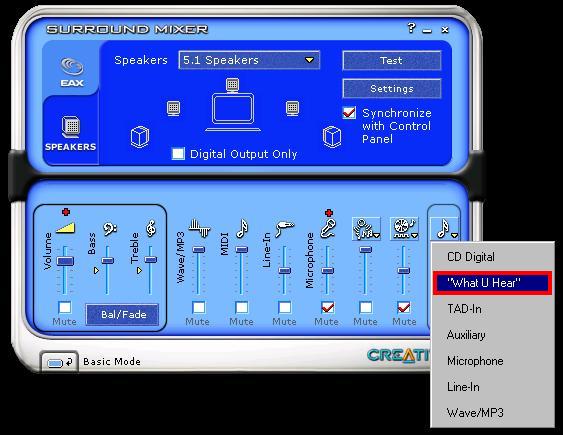This screenshot has width=563, height=435.
Task: Open speaker Settings
Action: click(391, 88)
